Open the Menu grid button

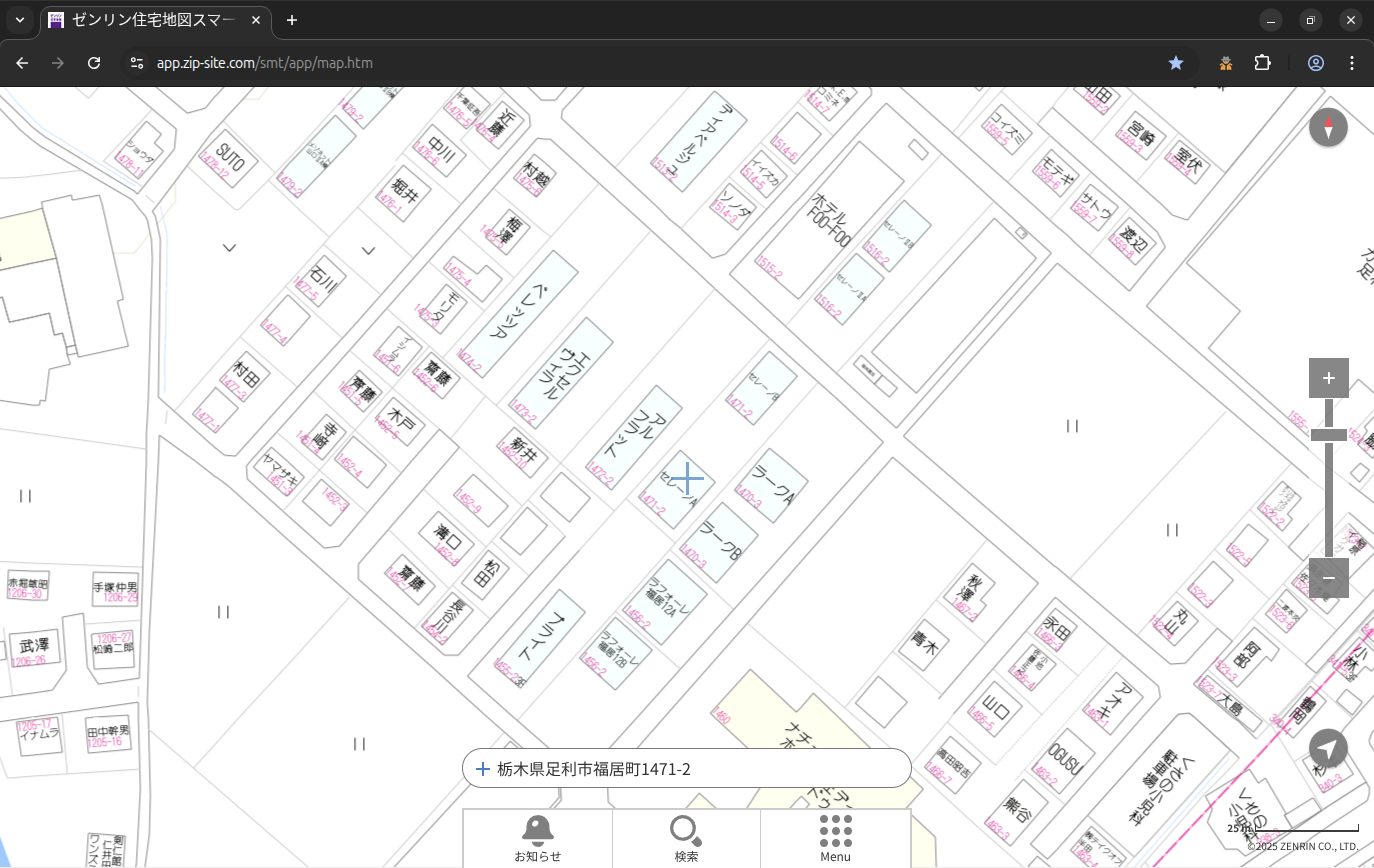[x=835, y=838]
